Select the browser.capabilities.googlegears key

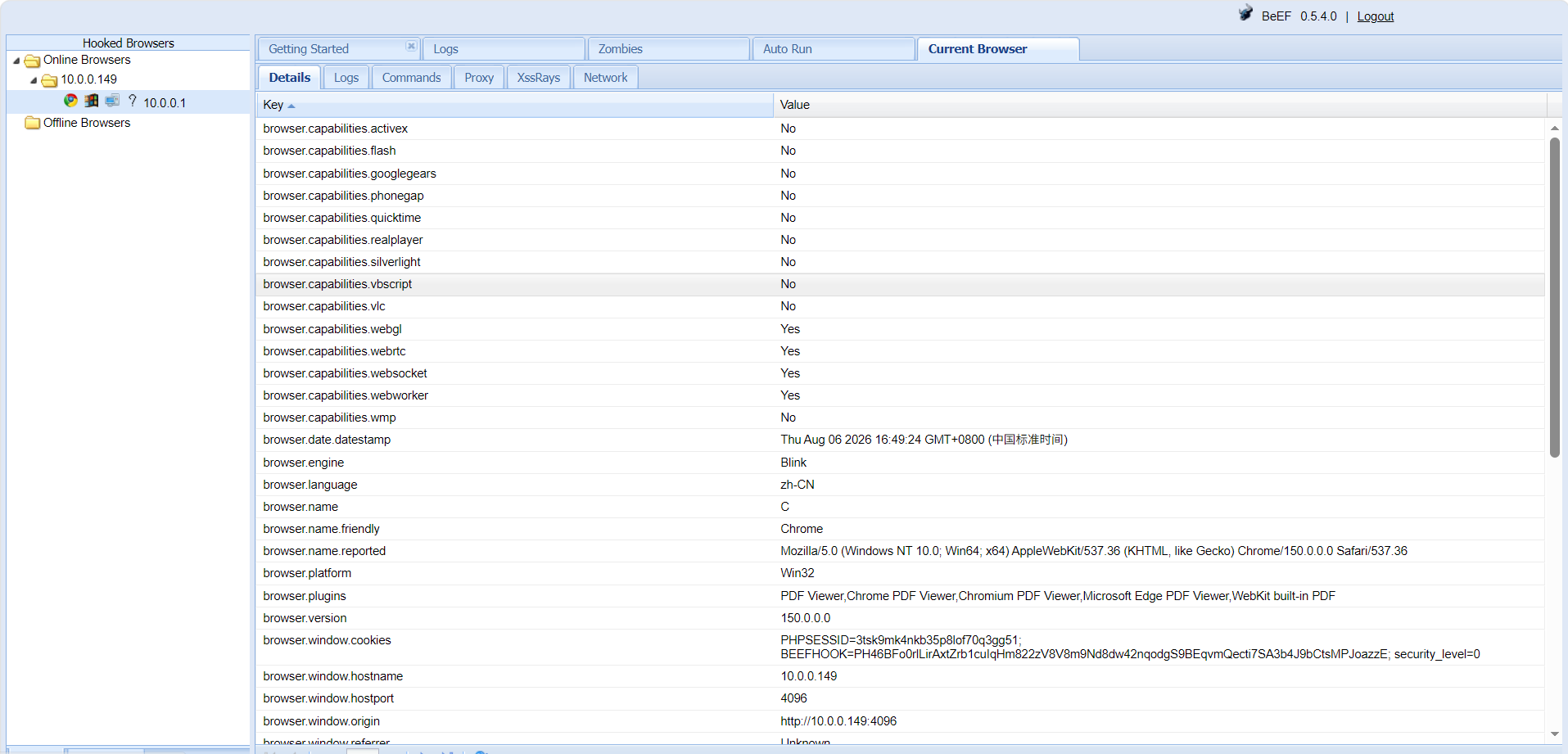(350, 174)
